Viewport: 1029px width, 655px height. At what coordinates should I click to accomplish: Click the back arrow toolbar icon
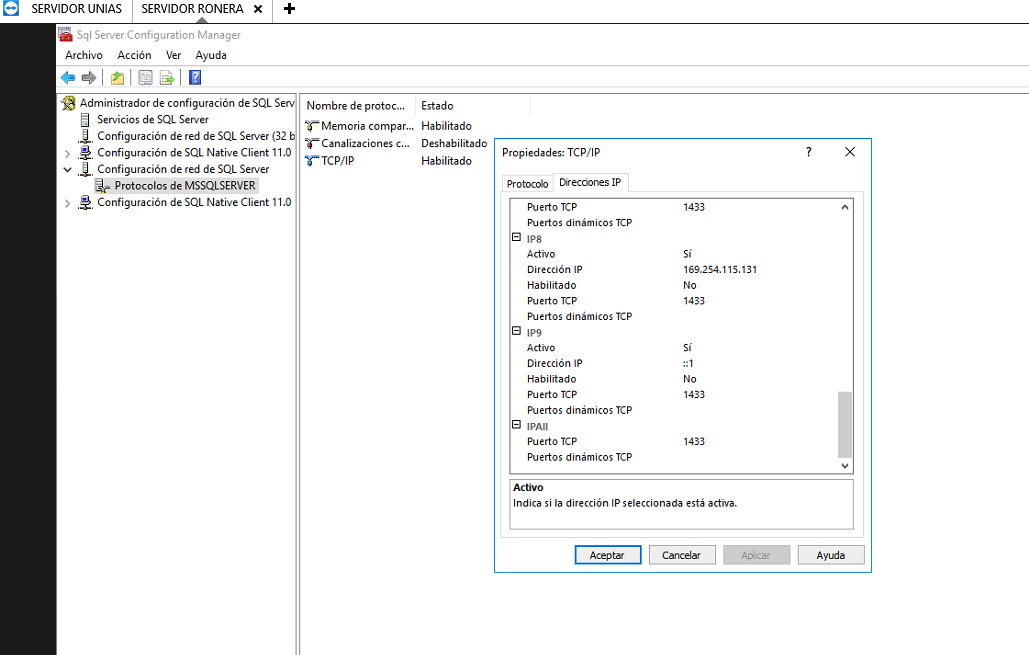[68, 77]
